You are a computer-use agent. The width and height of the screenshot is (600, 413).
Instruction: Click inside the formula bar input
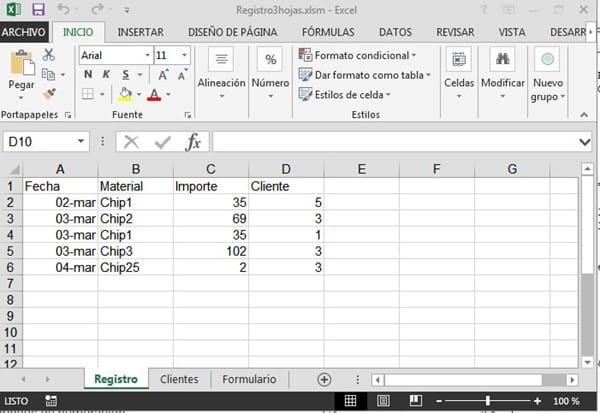[394, 142]
